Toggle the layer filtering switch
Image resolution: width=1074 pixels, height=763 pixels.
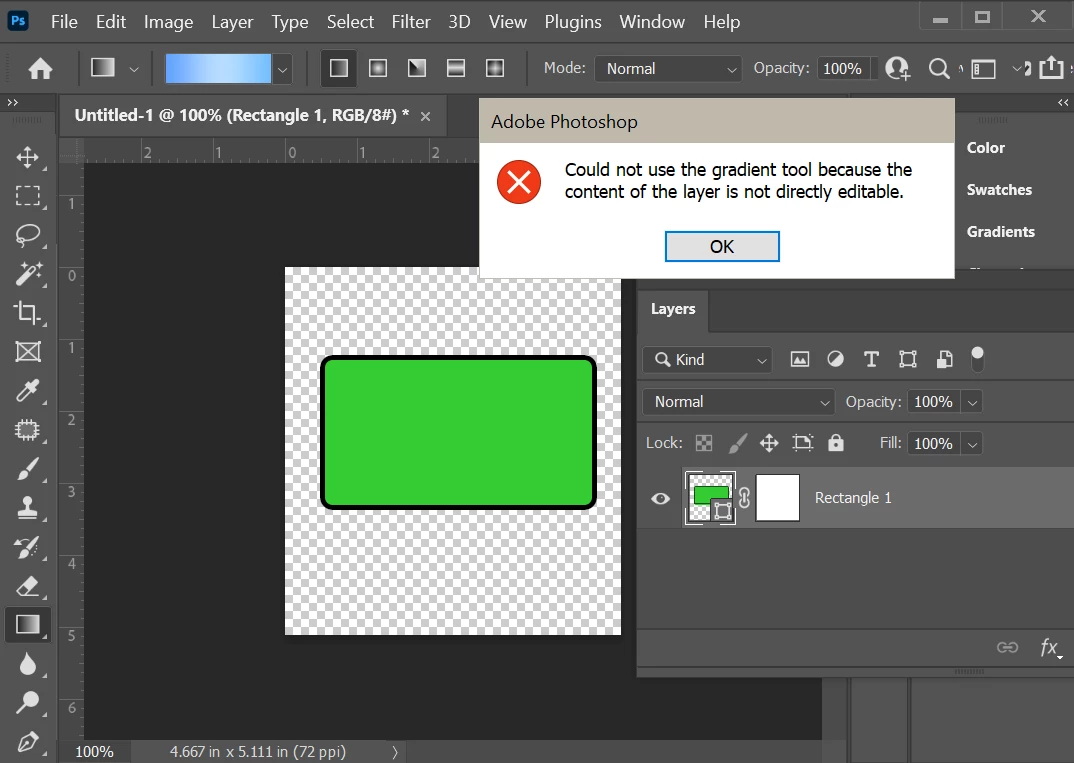pyautogui.click(x=977, y=359)
